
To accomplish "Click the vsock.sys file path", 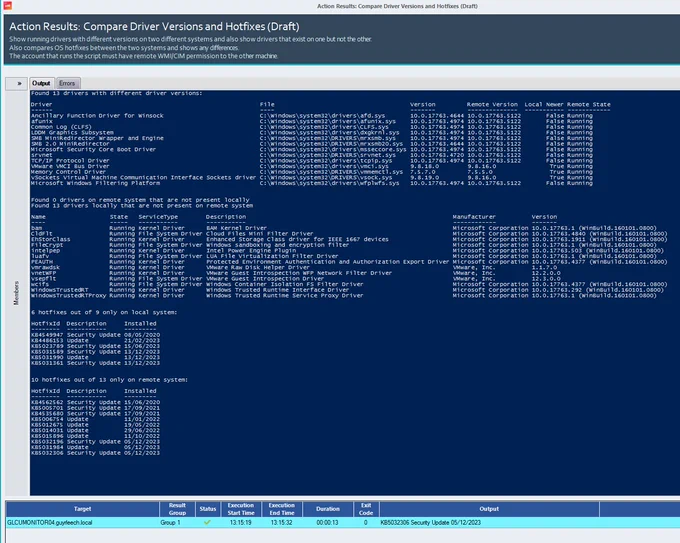I will 326,178.
